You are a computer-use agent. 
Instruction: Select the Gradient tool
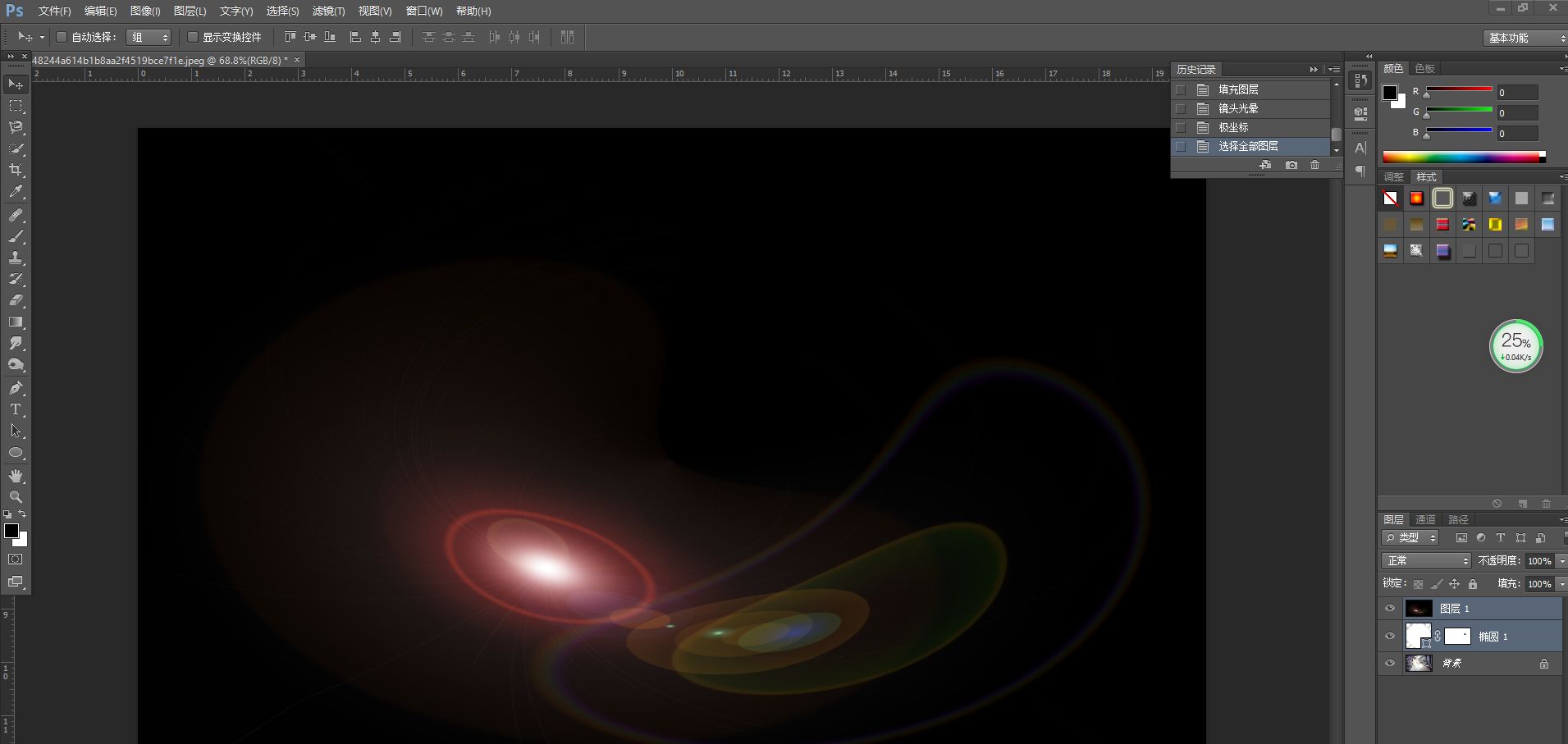[16, 322]
